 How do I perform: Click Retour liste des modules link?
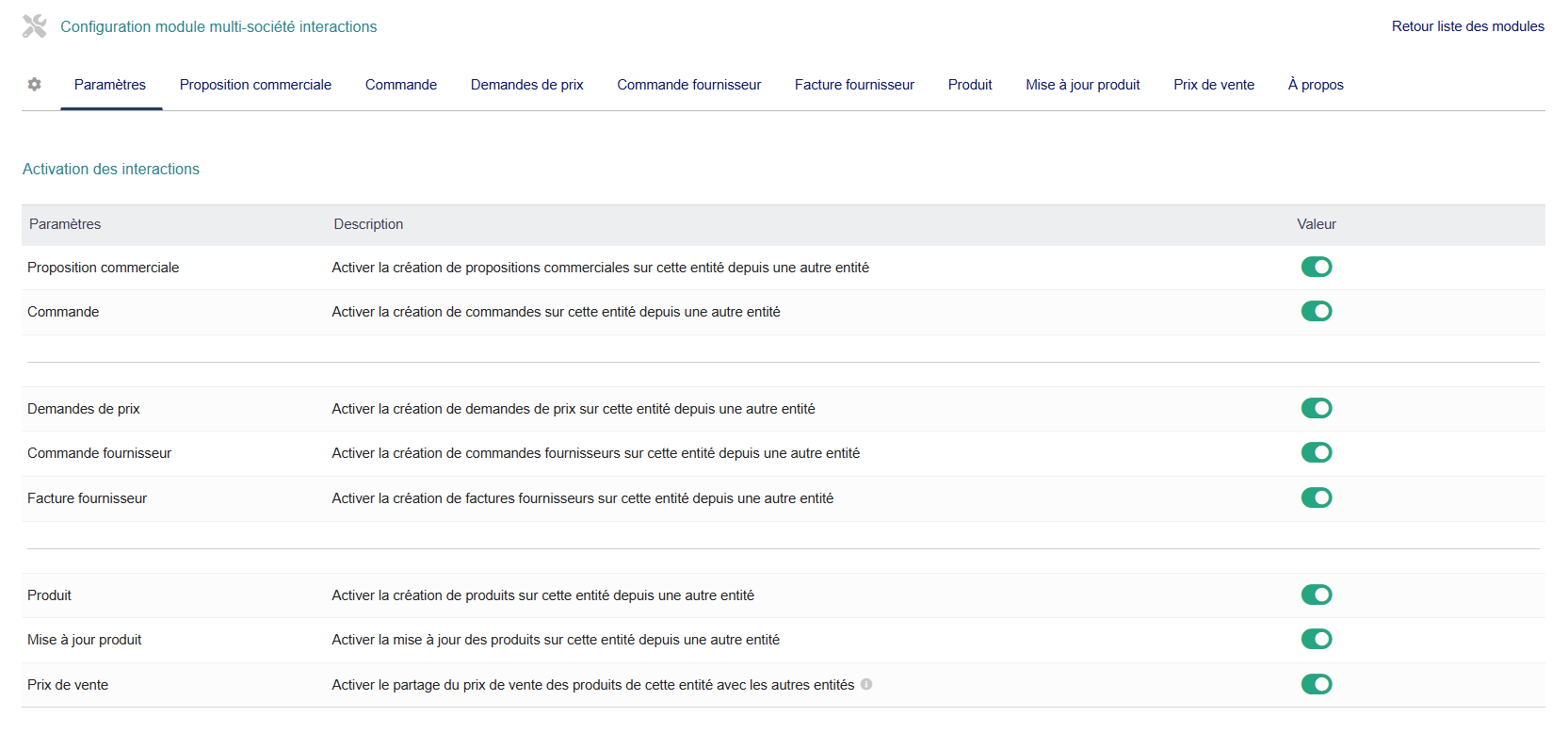point(1468,26)
